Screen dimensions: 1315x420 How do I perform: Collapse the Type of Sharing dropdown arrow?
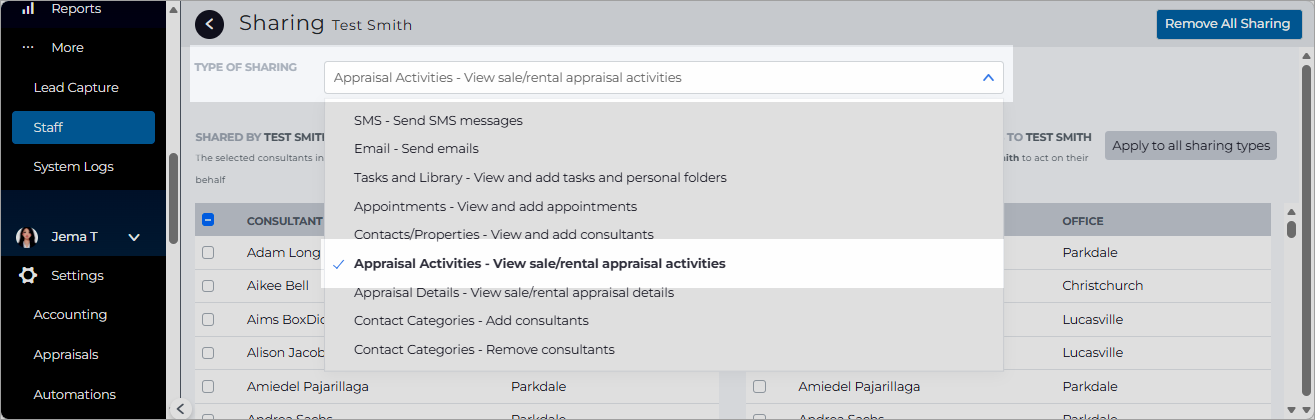(x=987, y=77)
